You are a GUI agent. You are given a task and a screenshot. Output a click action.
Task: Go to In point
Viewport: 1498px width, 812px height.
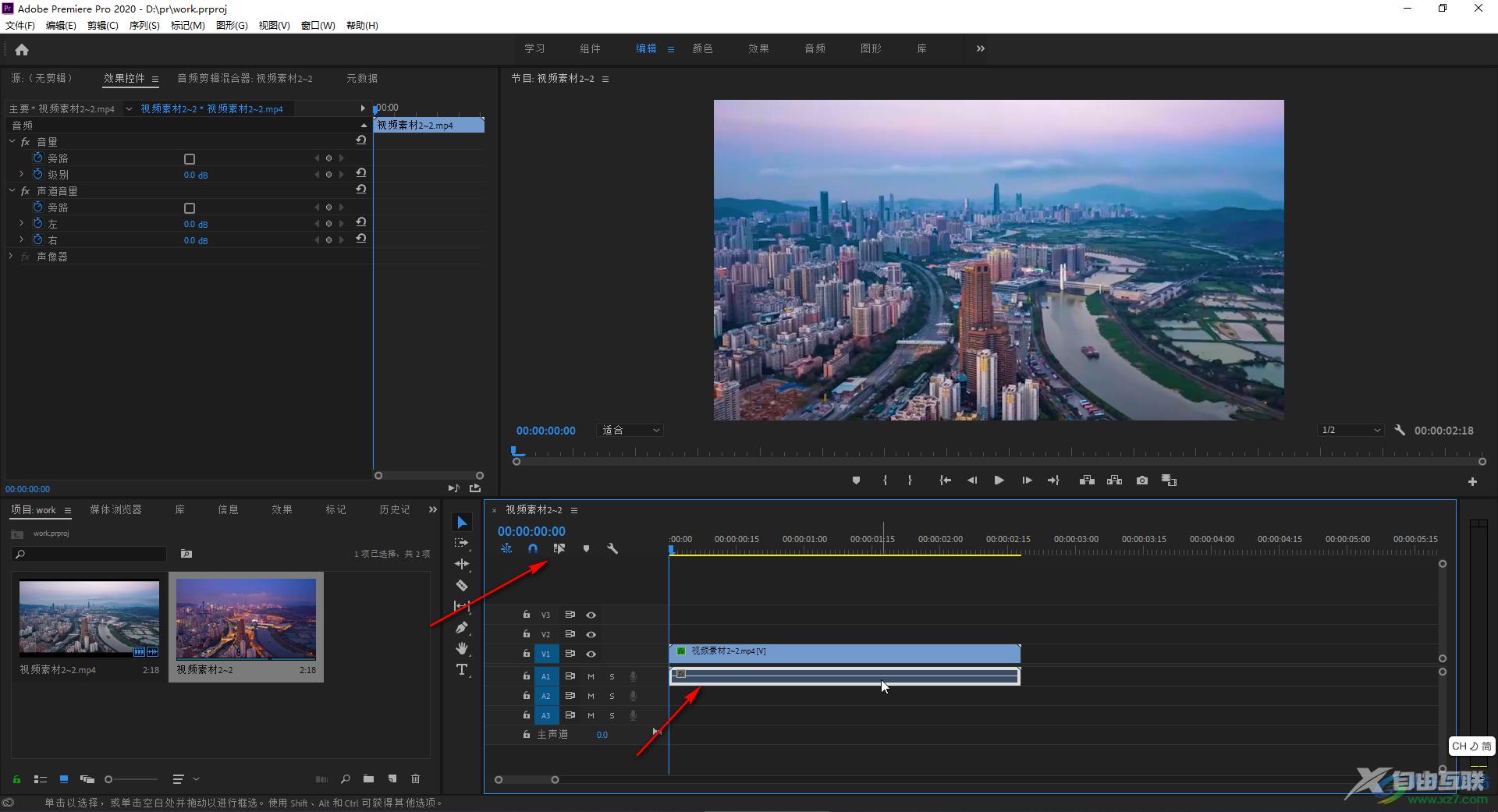[x=945, y=480]
